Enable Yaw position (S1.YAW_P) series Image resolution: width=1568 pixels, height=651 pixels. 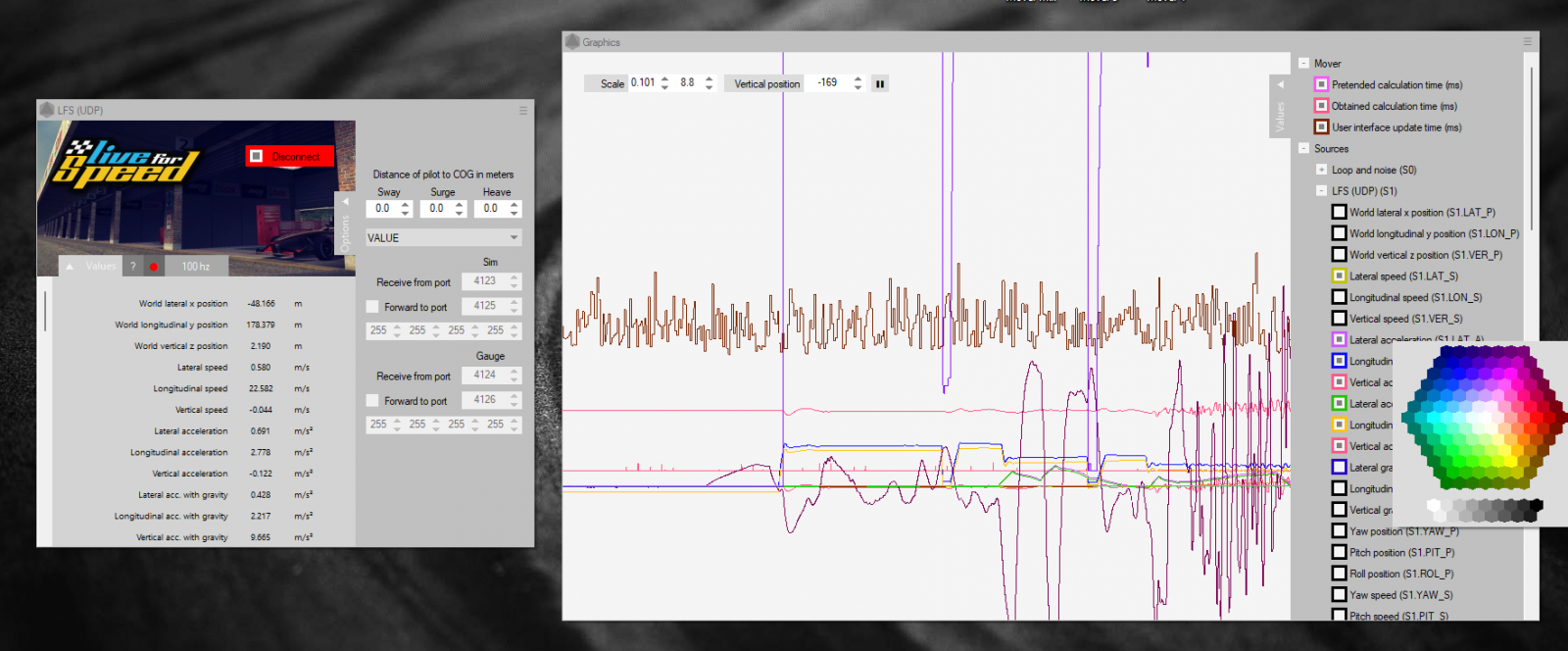click(x=1339, y=531)
